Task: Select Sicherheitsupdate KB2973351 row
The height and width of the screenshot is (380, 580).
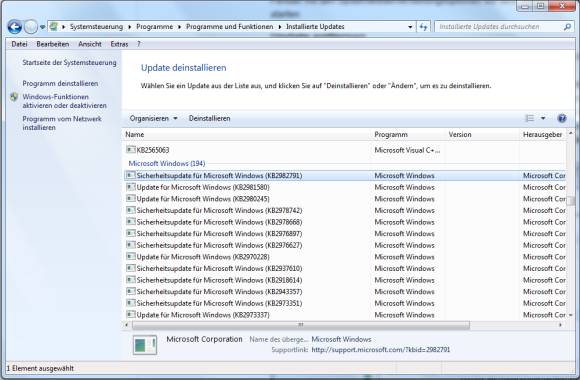Action: point(345,303)
